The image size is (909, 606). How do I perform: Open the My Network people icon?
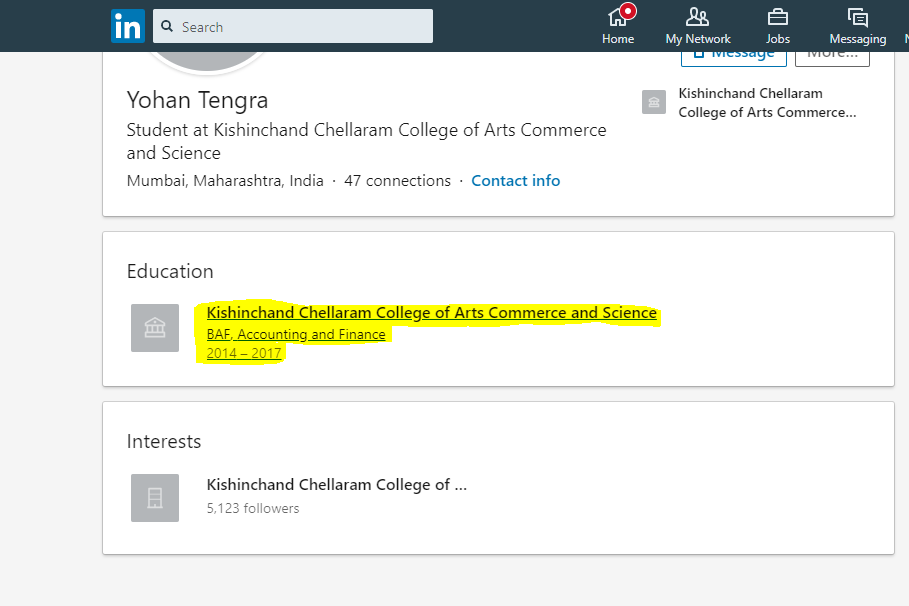click(x=697, y=17)
